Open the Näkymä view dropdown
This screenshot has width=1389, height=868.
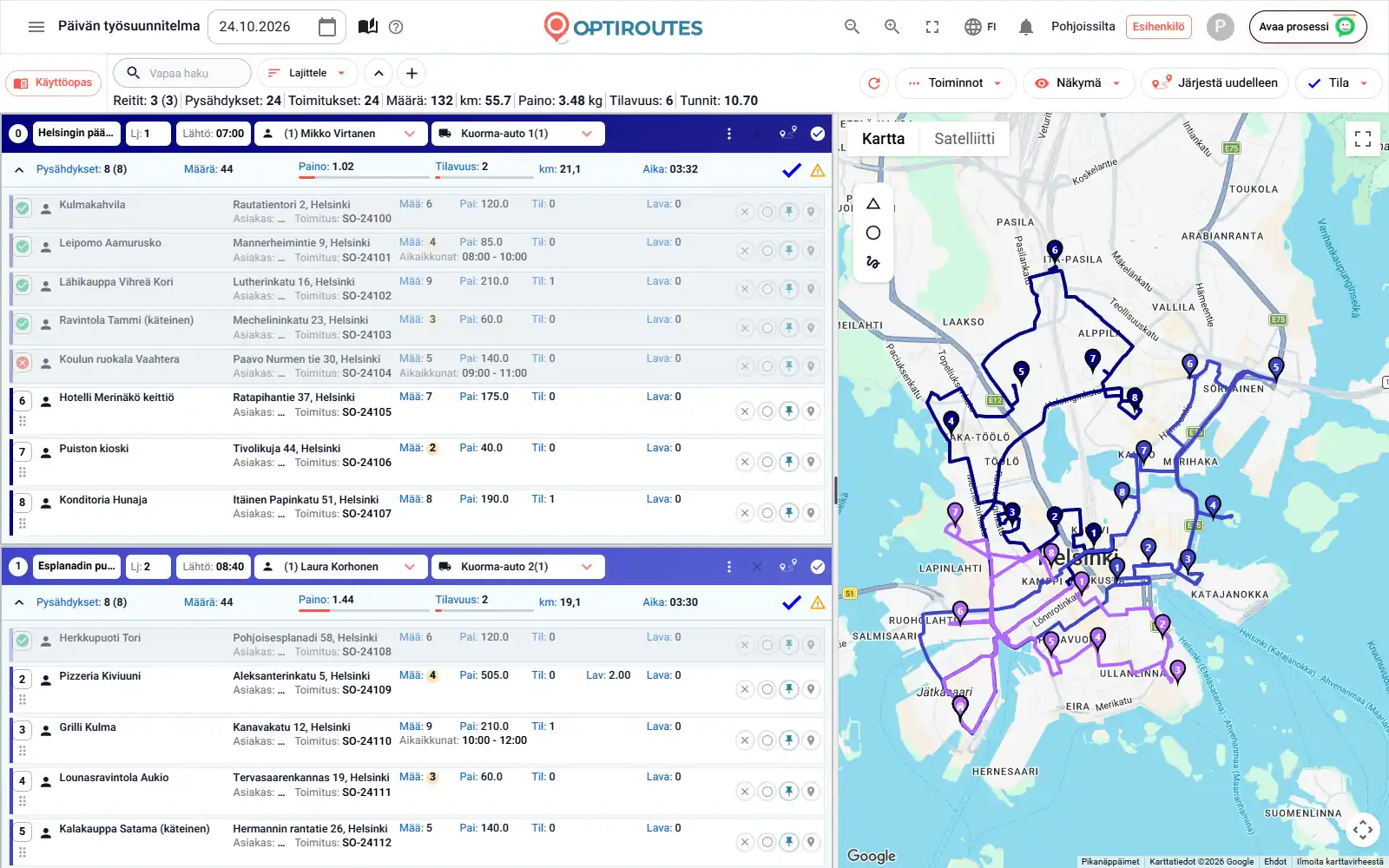(x=1078, y=83)
